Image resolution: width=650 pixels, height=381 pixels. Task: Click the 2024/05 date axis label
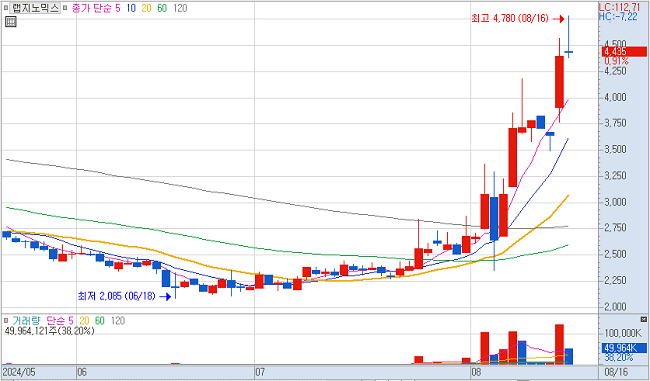point(19,371)
